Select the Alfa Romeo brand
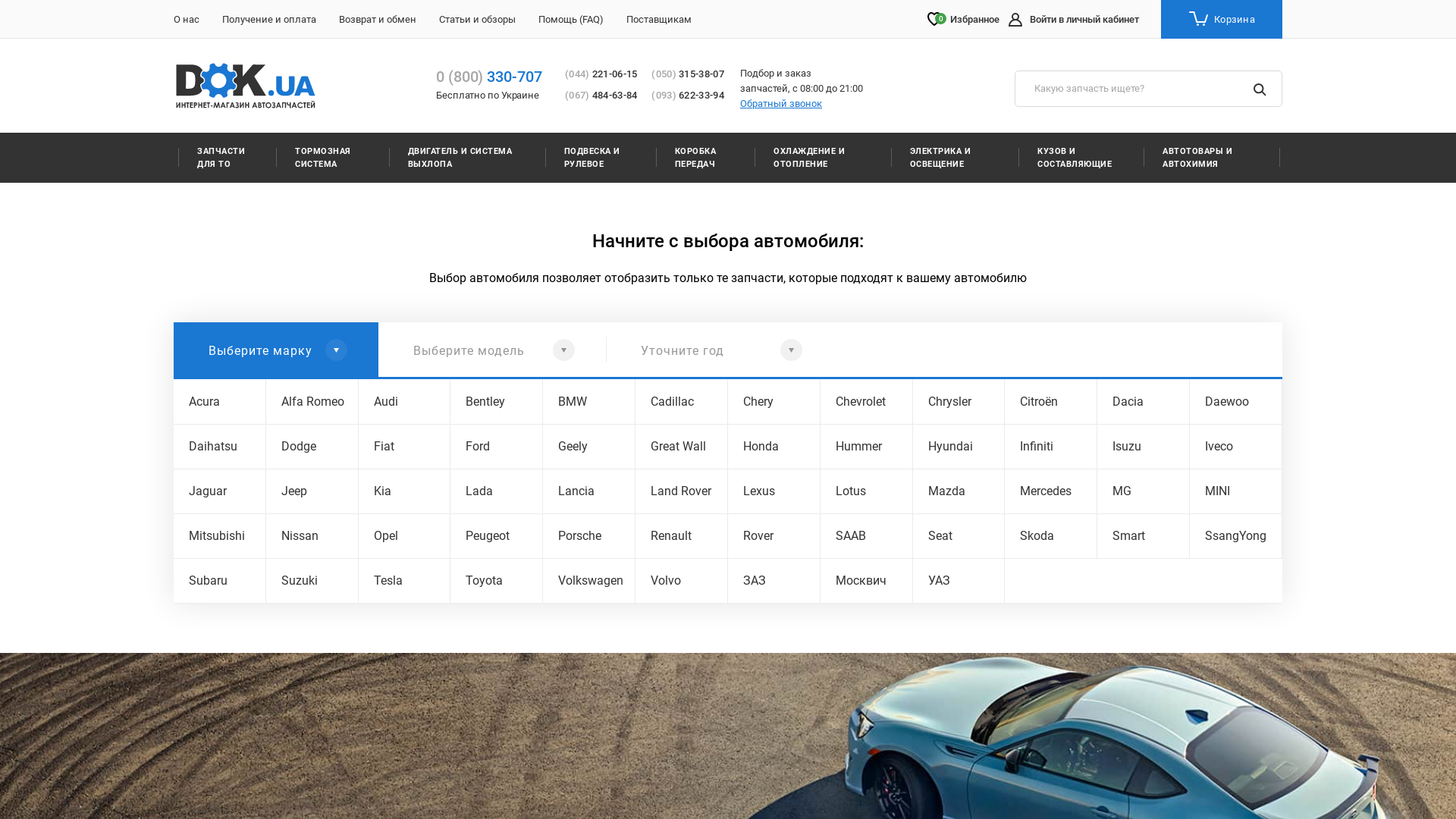 (312, 401)
